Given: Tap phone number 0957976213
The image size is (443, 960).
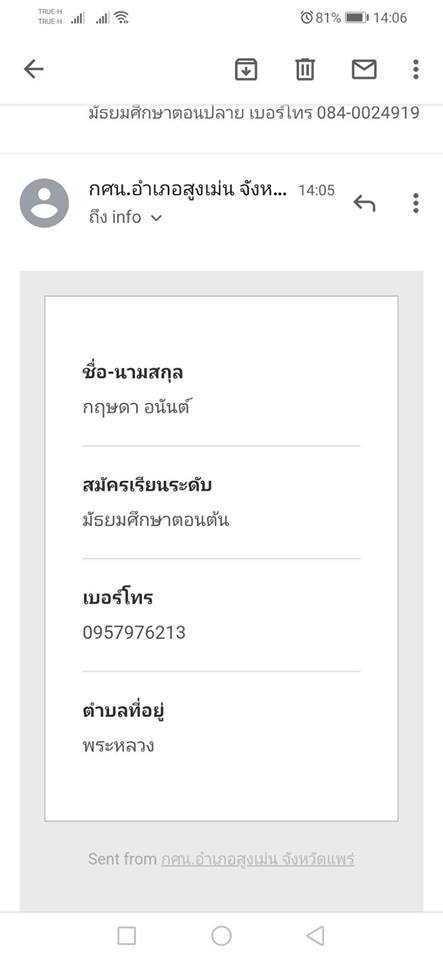Looking at the screenshot, I should [134, 632].
